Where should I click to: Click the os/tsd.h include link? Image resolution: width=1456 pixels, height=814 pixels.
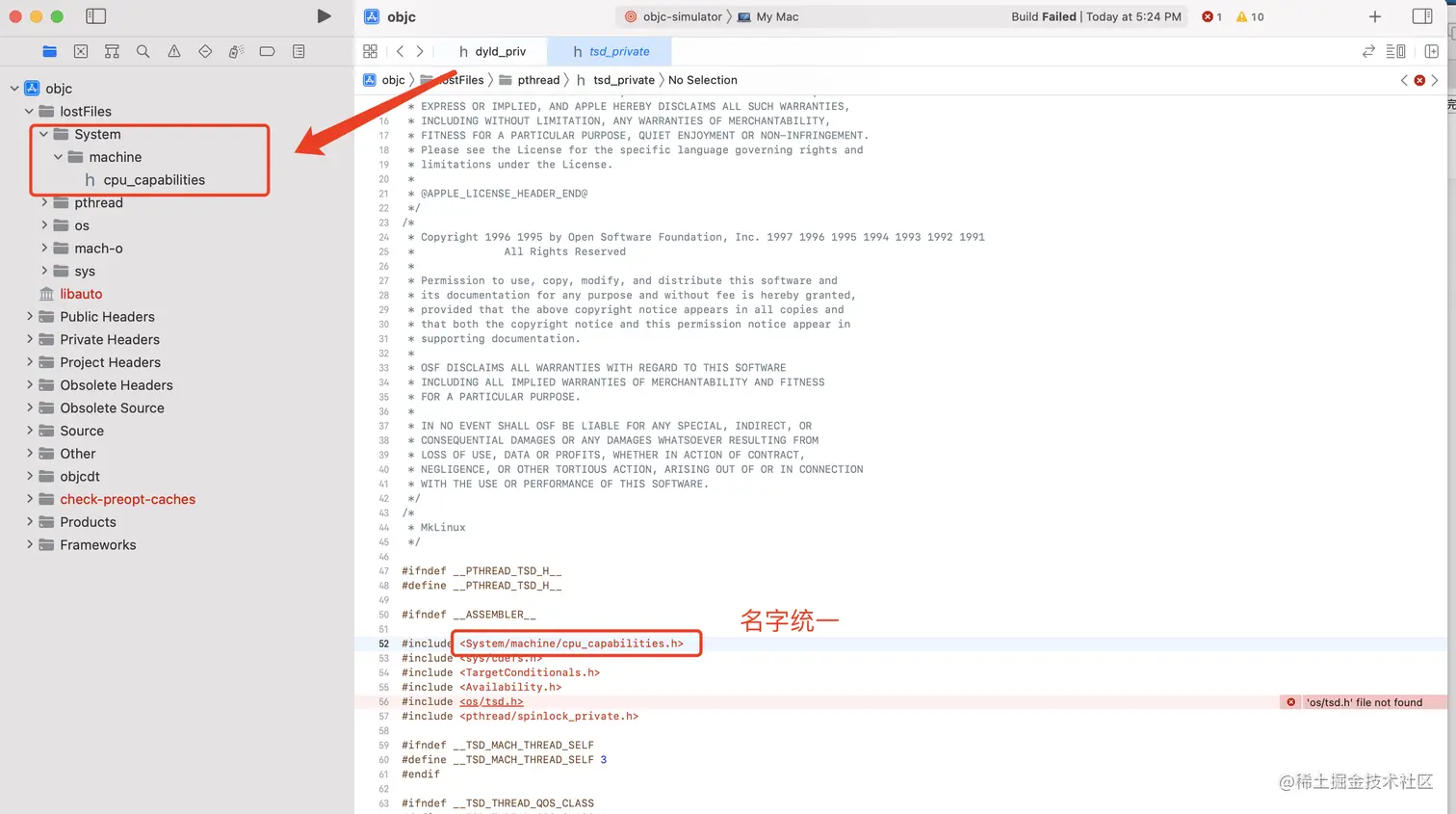[491, 701]
